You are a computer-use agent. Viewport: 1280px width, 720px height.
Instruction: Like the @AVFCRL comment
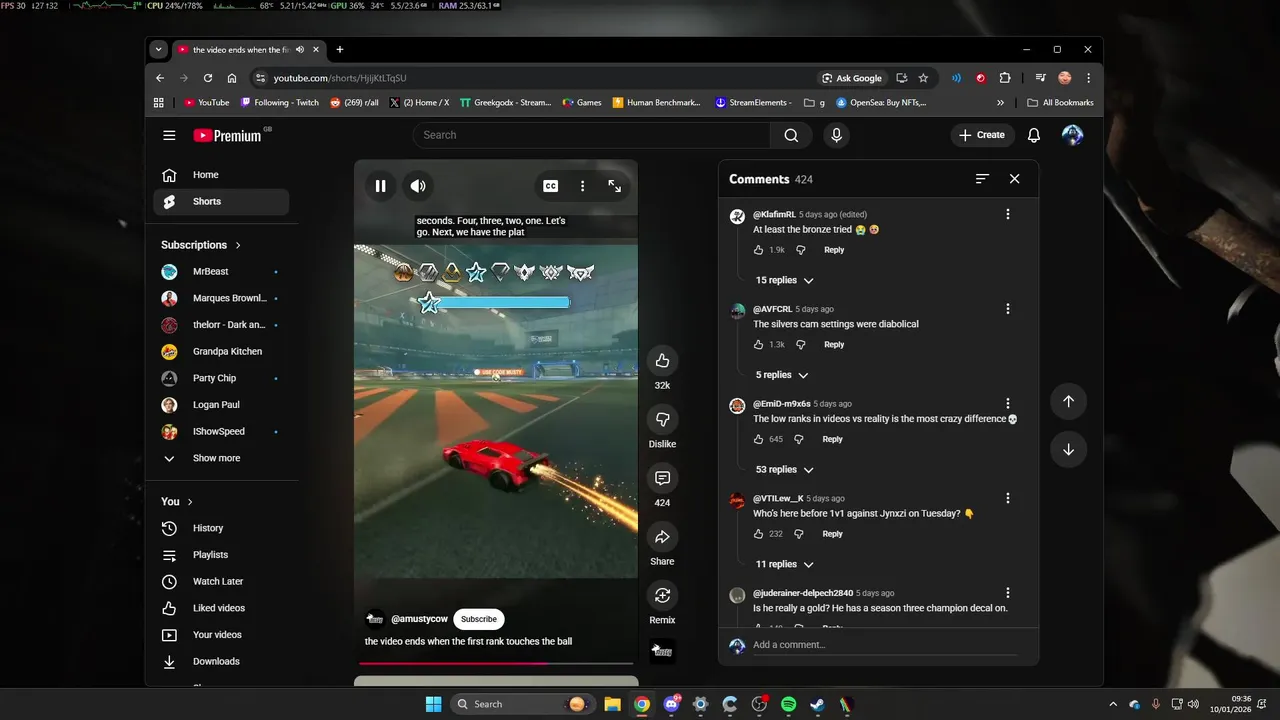pyautogui.click(x=758, y=345)
